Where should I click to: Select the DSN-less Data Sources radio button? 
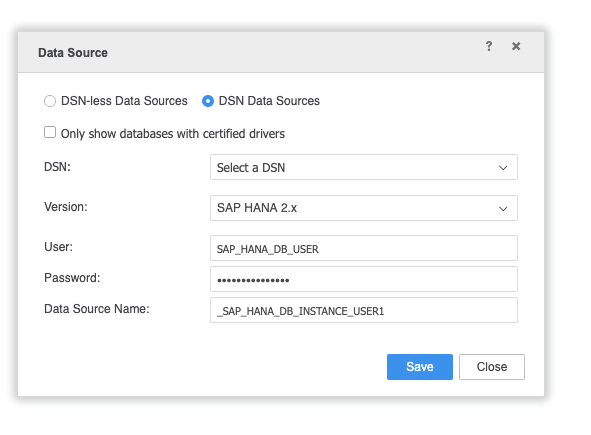tap(50, 101)
